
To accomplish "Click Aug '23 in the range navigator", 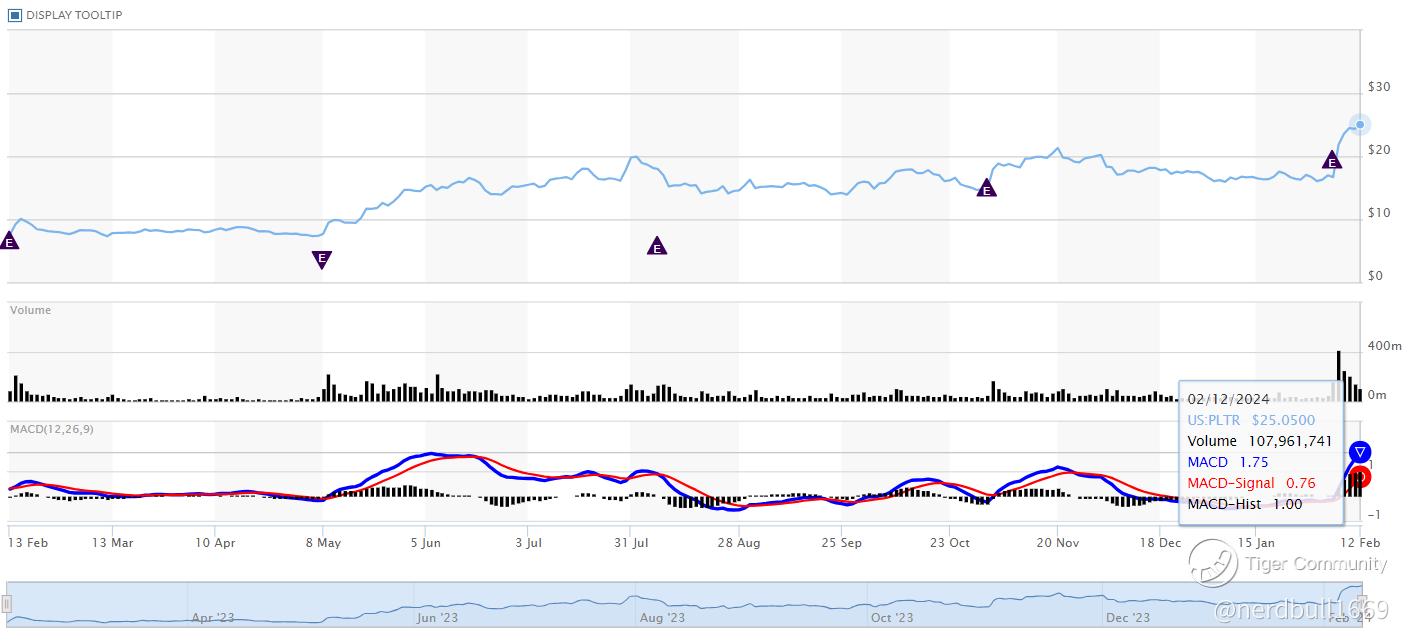I will coord(662,618).
